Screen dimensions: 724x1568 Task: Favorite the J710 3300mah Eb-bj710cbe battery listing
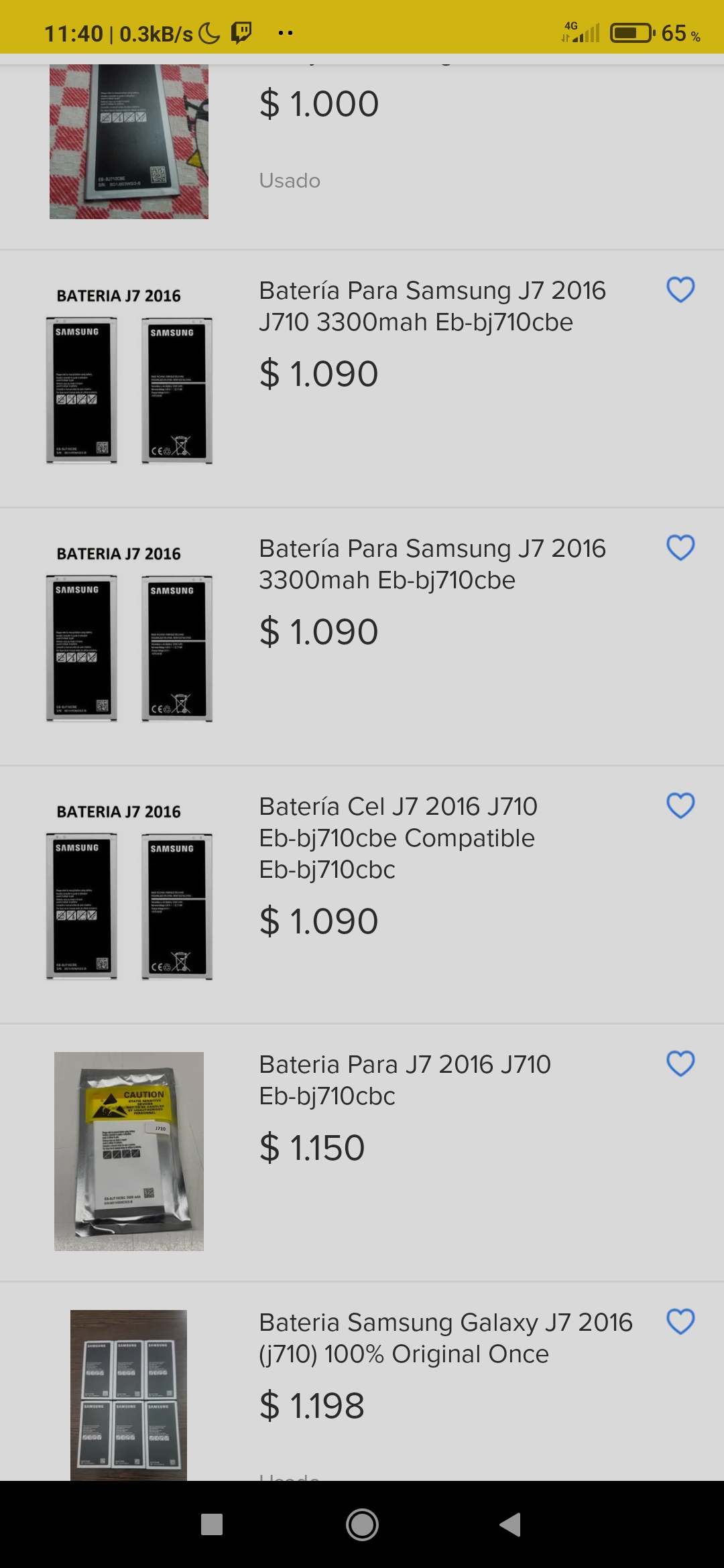pos(680,290)
